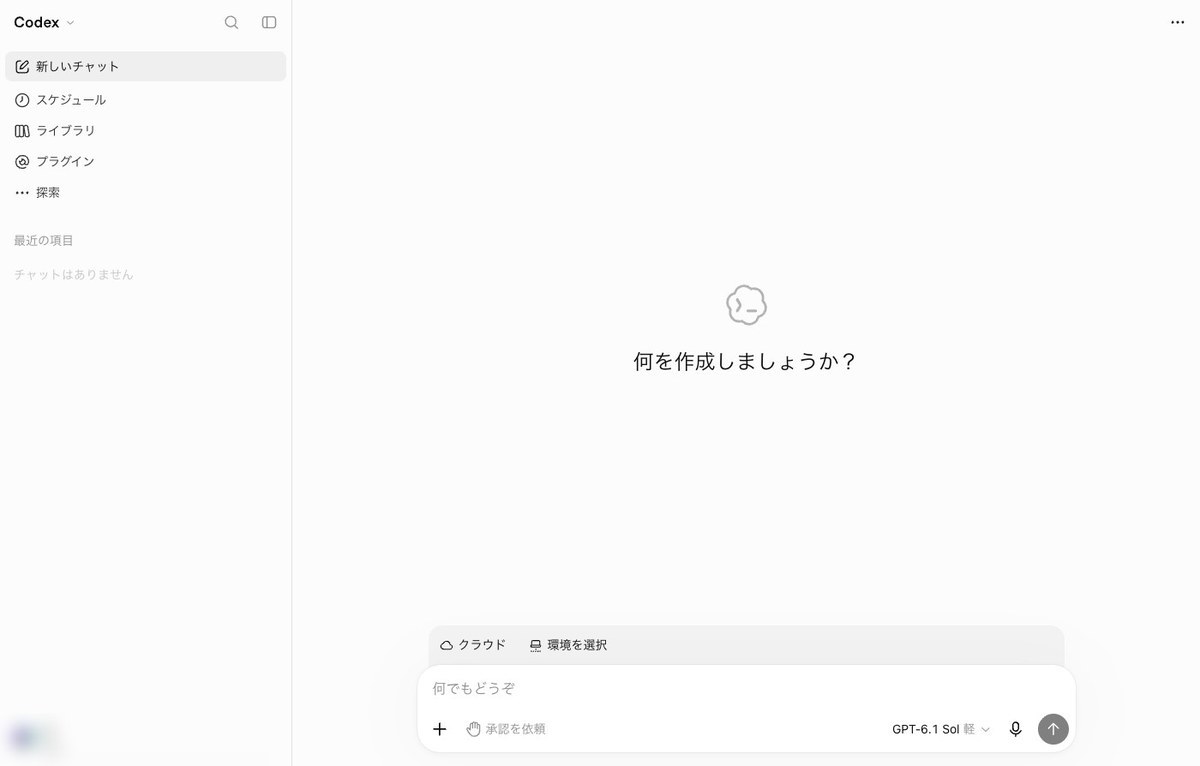Toggle the sidebar panel icon
1200x766 pixels.
tap(269, 22)
